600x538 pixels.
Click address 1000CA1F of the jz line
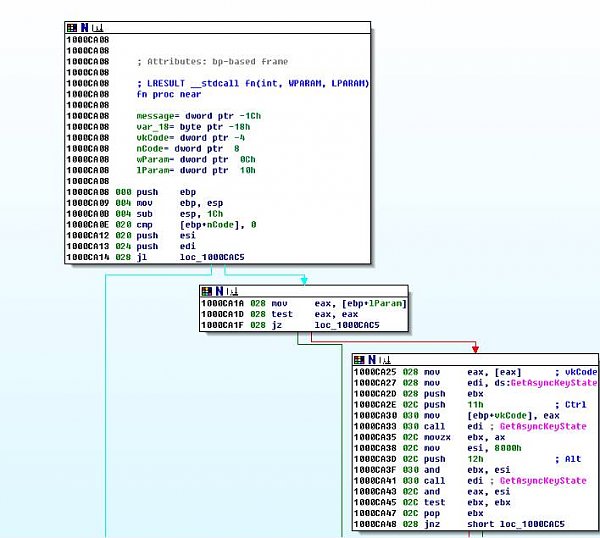pyautogui.click(x=223, y=325)
